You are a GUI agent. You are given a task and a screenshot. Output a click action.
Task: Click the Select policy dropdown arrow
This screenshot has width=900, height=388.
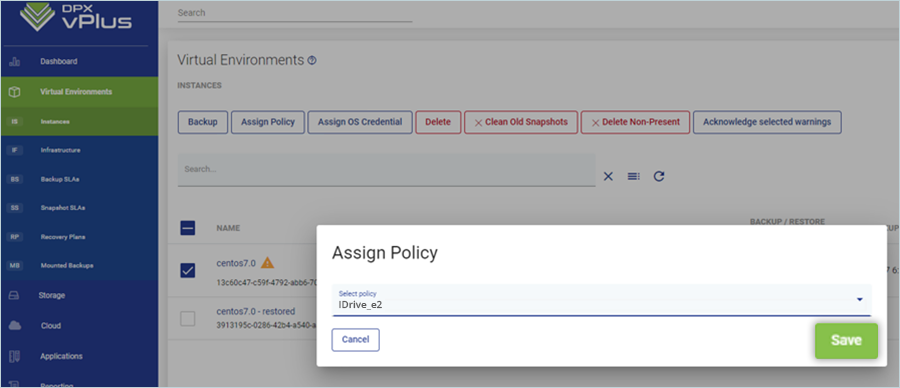[x=859, y=300]
